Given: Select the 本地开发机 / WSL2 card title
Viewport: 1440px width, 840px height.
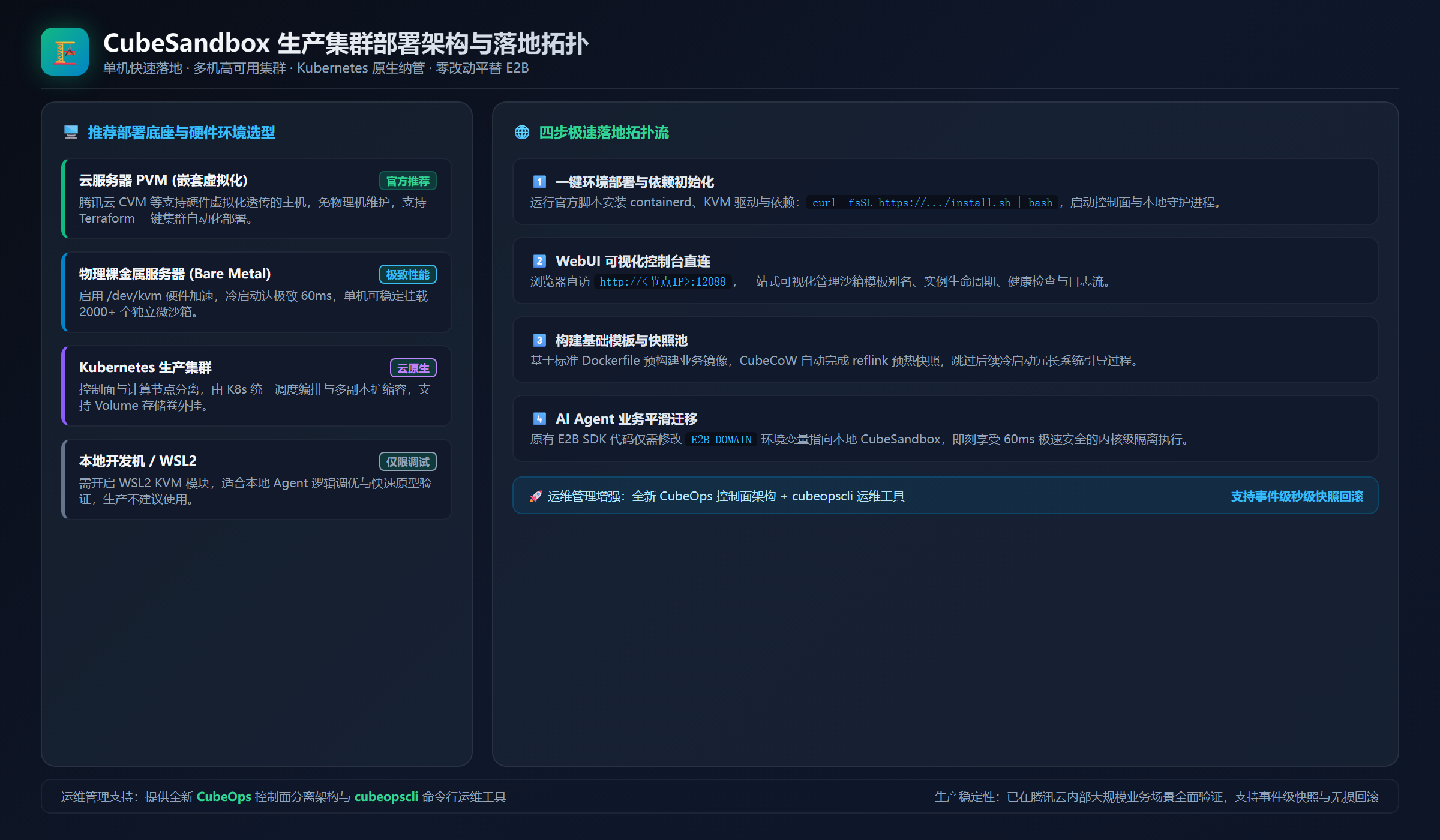Looking at the screenshot, I should 138,461.
